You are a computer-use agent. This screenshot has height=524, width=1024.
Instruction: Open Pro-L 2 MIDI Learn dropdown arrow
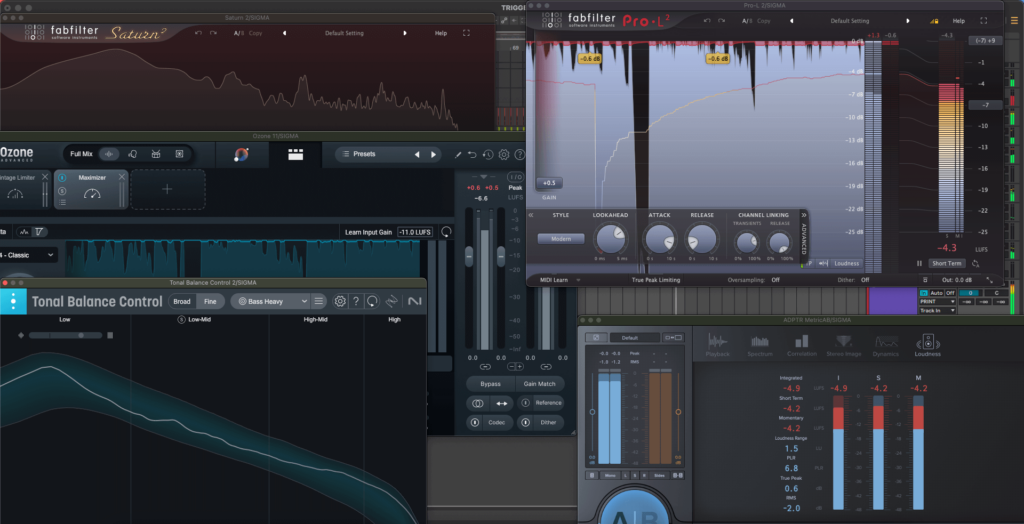tap(578, 280)
